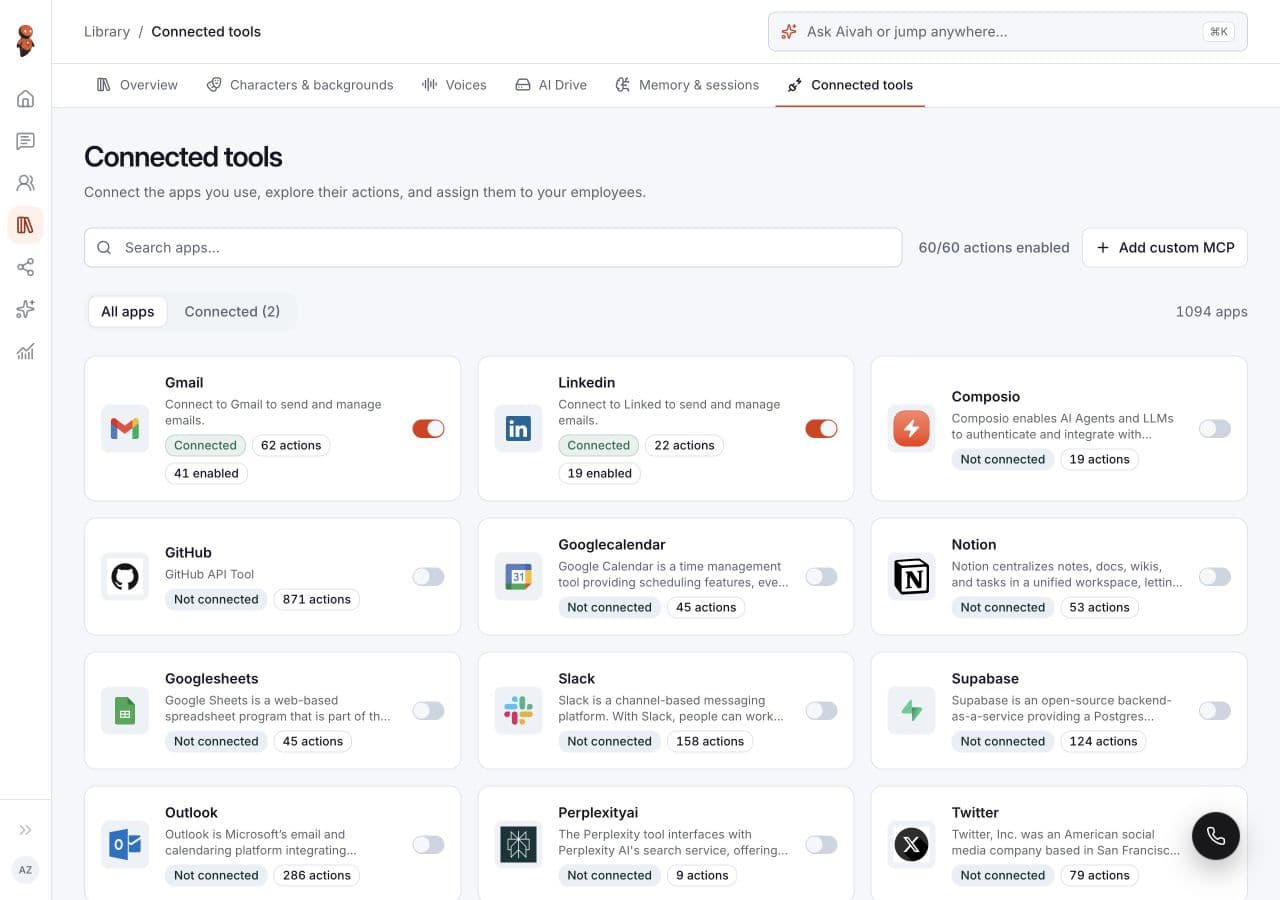Click the Googlecalendar app icon
Screen dimensions: 1280x900
pos(518,576)
